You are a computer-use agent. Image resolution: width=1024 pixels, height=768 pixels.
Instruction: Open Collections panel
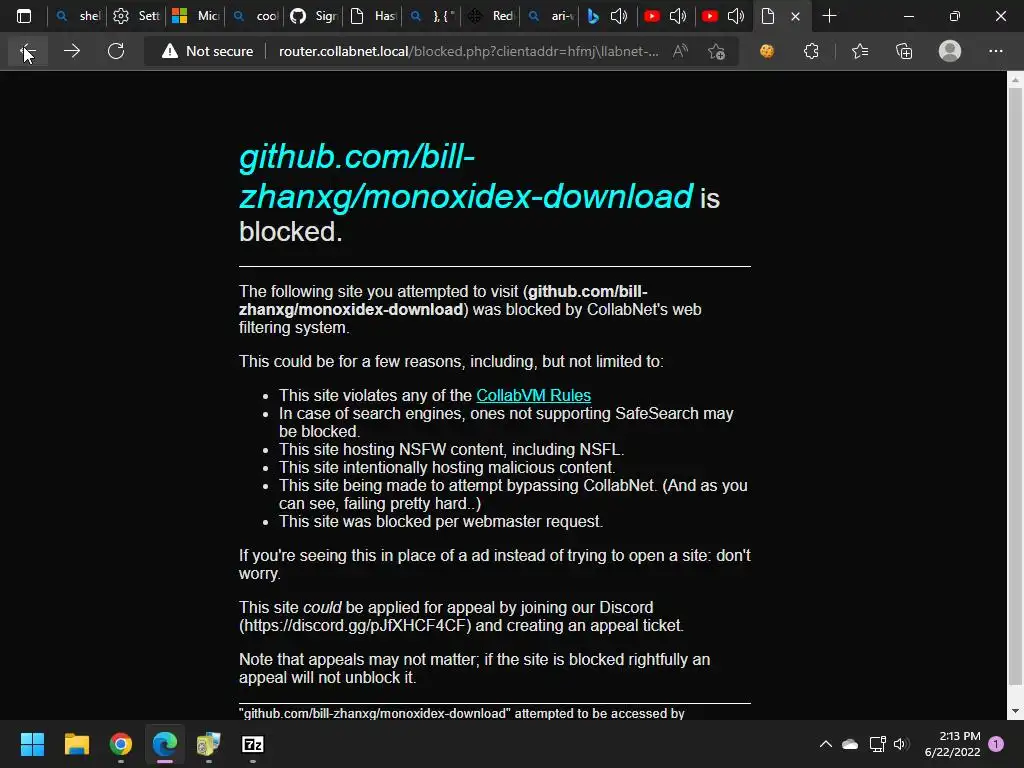click(x=904, y=51)
